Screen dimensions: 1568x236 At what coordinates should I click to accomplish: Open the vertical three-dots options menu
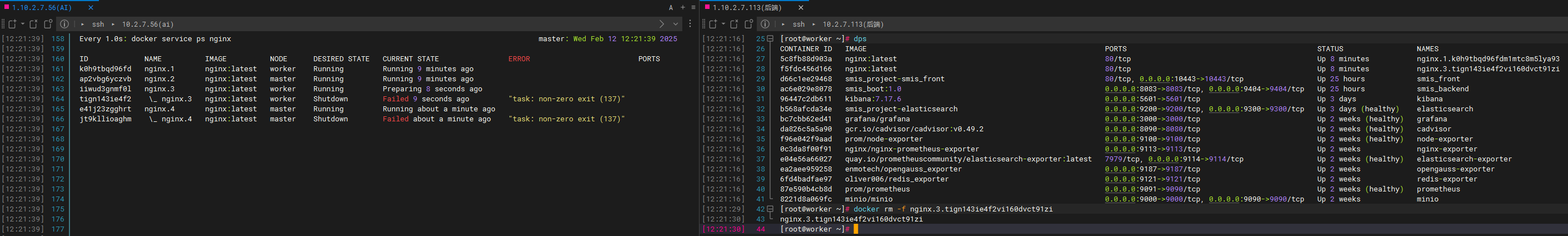[x=690, y=24]
